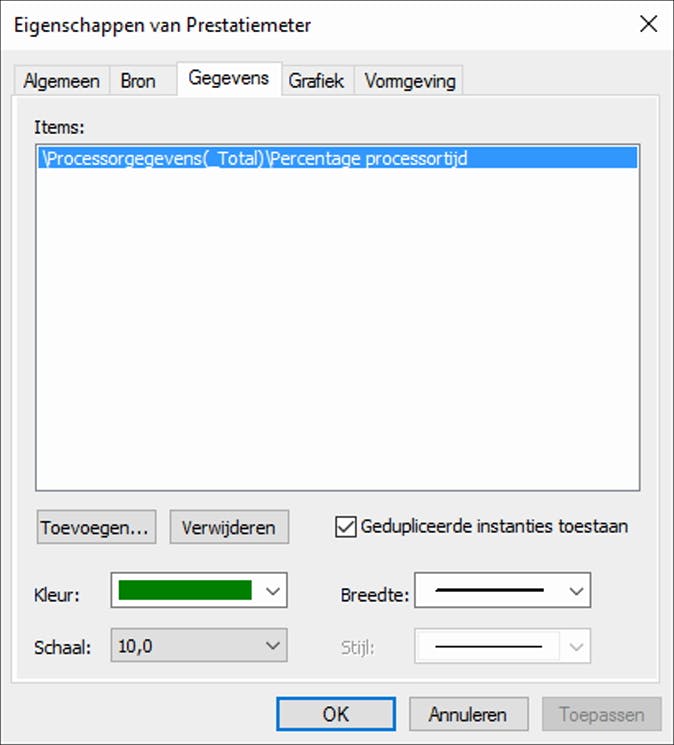Remove the counter with Verwijderen button
The height and width of the screenshot is (745, 674).
pos(229,527)
